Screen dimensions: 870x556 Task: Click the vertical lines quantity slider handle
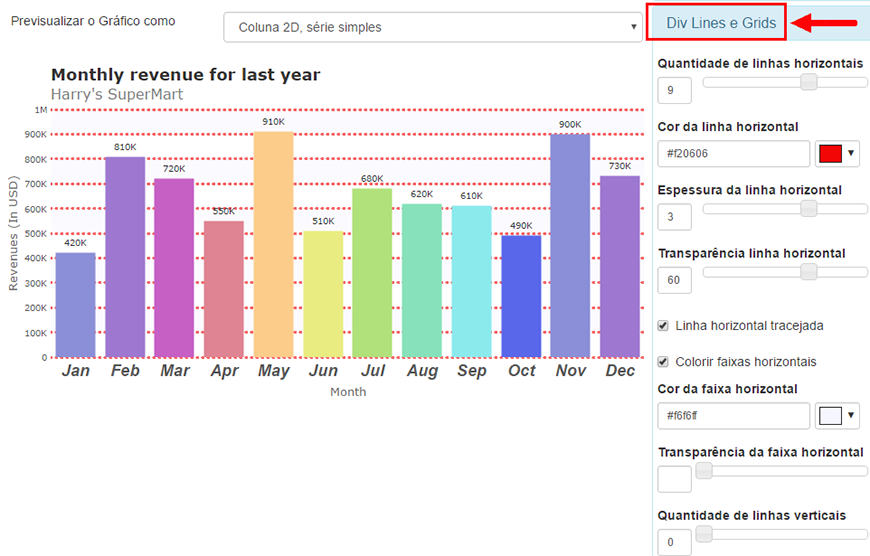[x=704, y=534]
